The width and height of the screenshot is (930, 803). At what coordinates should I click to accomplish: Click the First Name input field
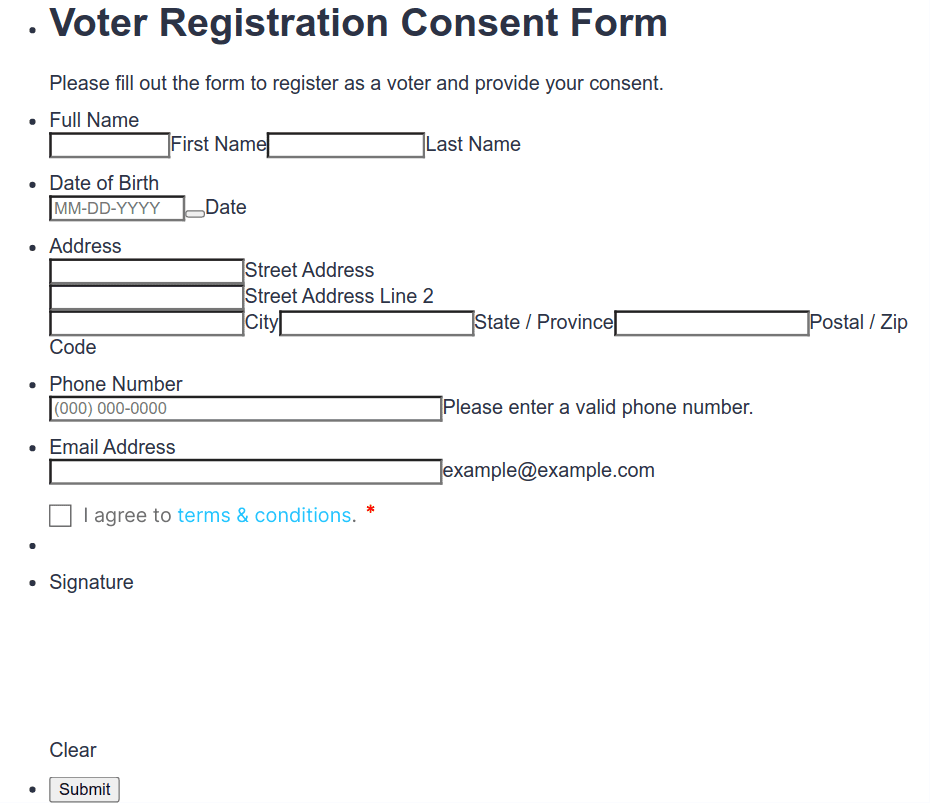(110, 146)
